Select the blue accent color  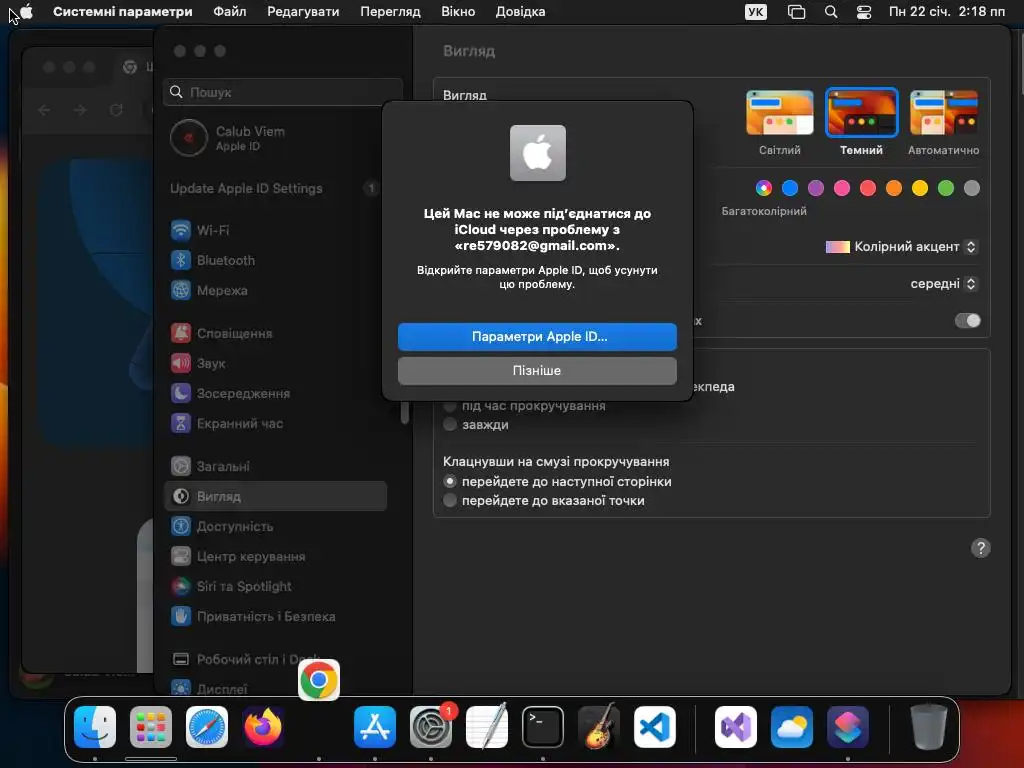[x=790, y=188]
